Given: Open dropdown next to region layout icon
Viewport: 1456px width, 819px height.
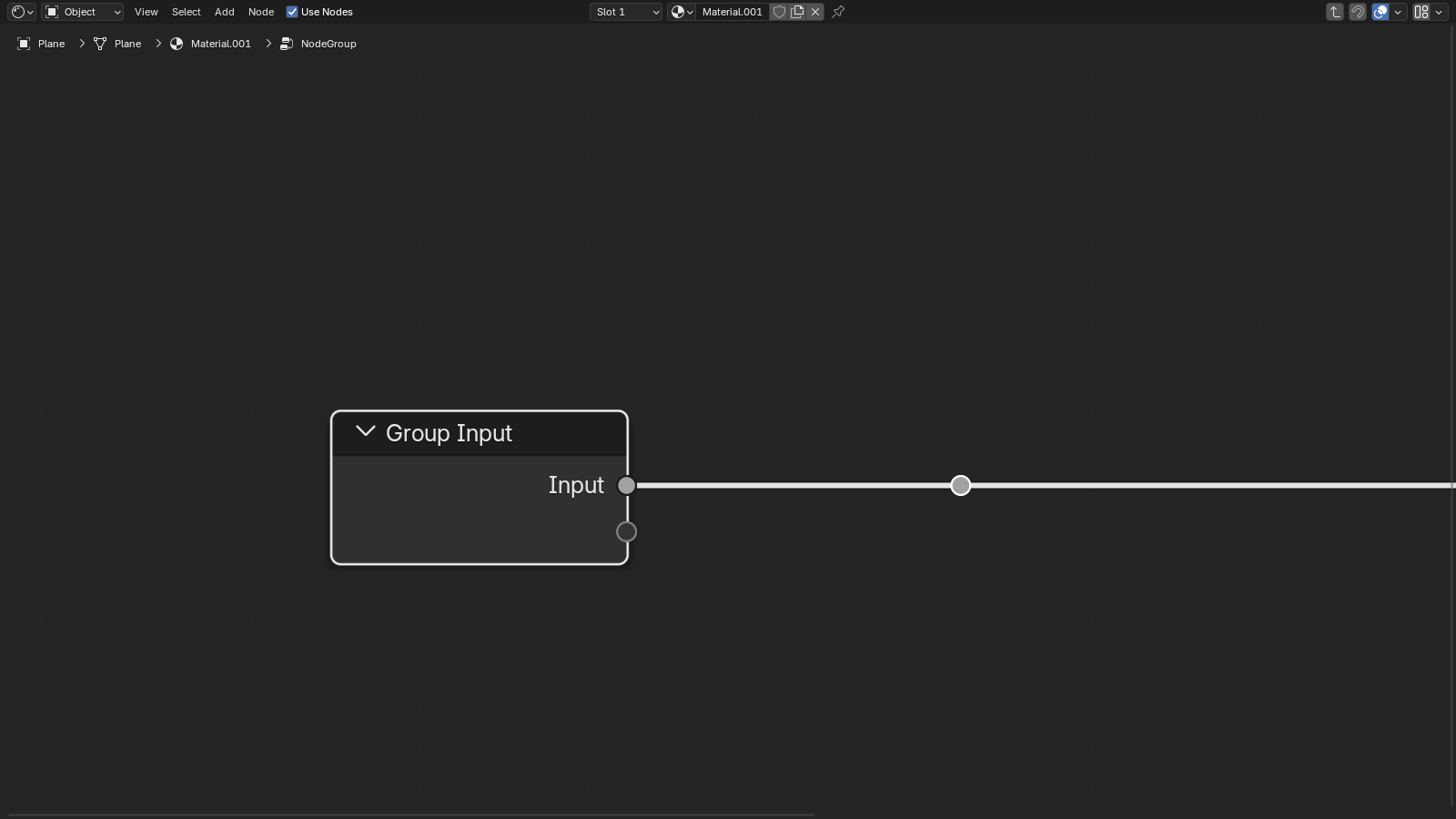Looking at the screenshot, I should pyautogui.click(x=1439, y=12).
